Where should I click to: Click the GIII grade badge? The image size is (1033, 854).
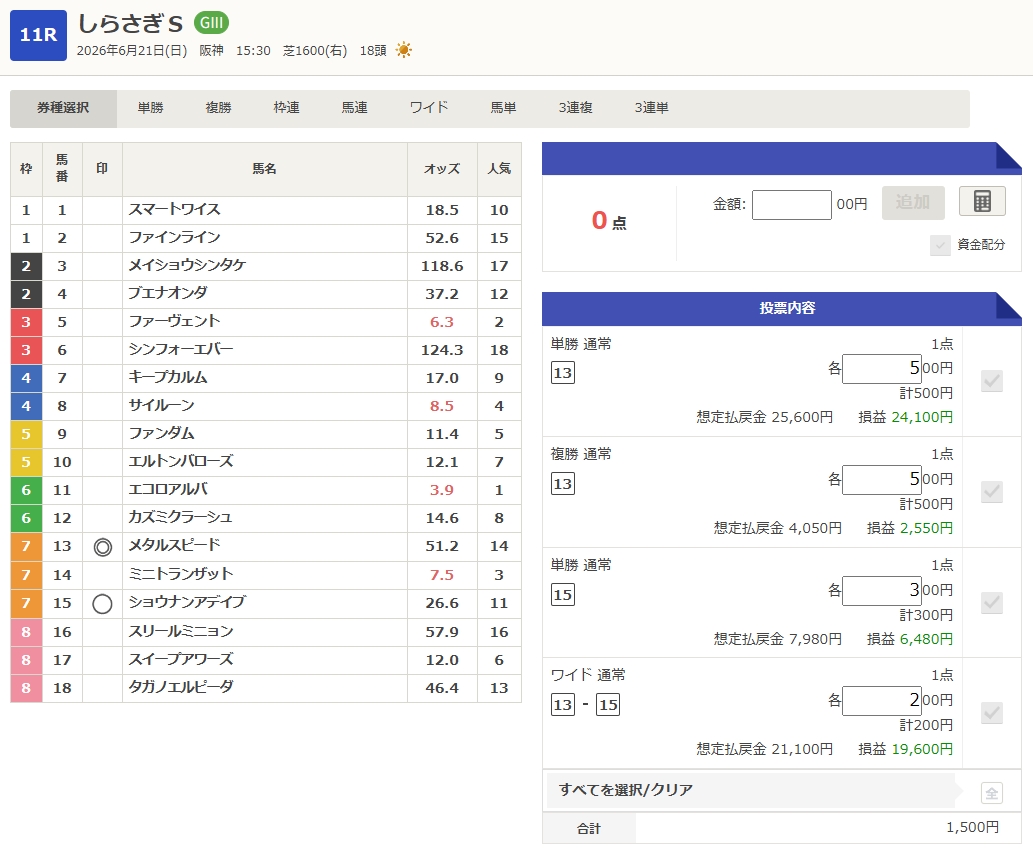pos(211,23)
